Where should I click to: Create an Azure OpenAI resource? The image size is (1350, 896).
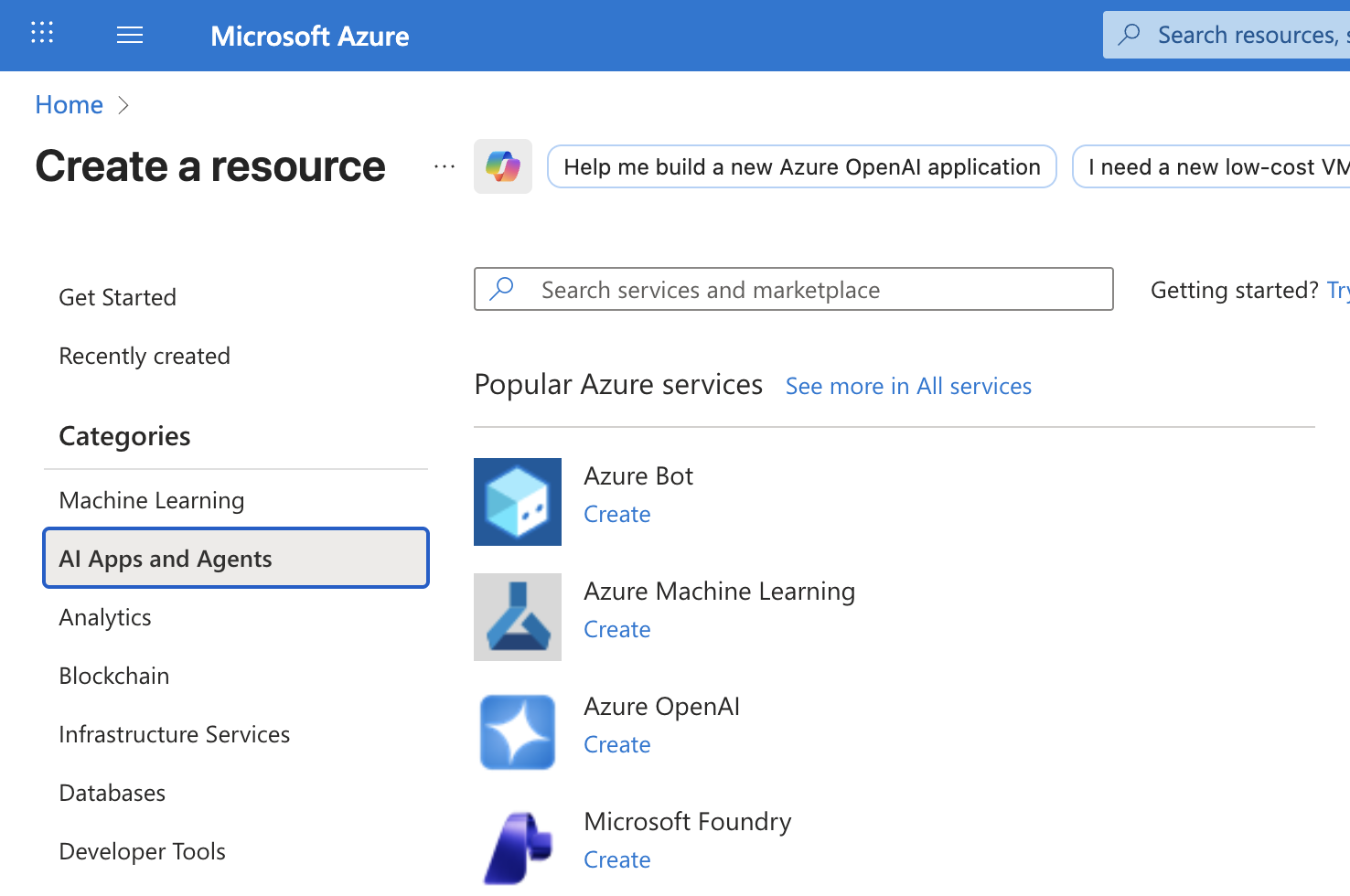click(616, 744)
